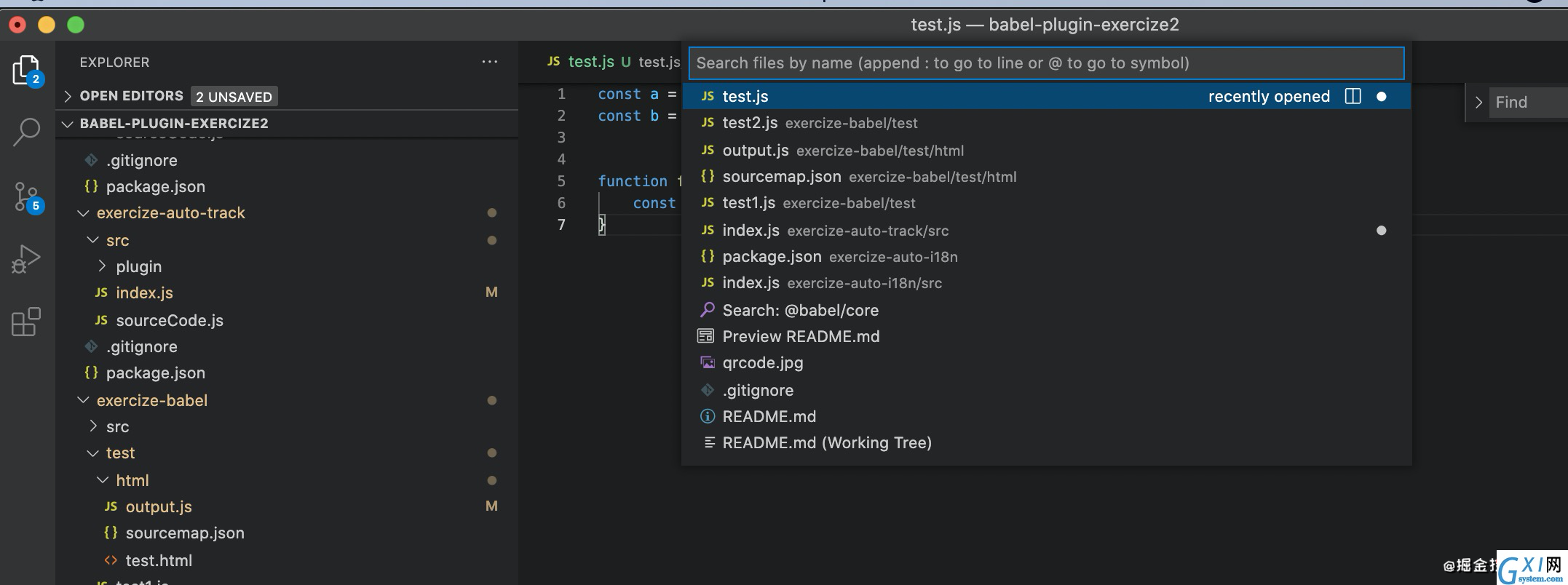Open test2.js from exercize-babel/test

1046,123
